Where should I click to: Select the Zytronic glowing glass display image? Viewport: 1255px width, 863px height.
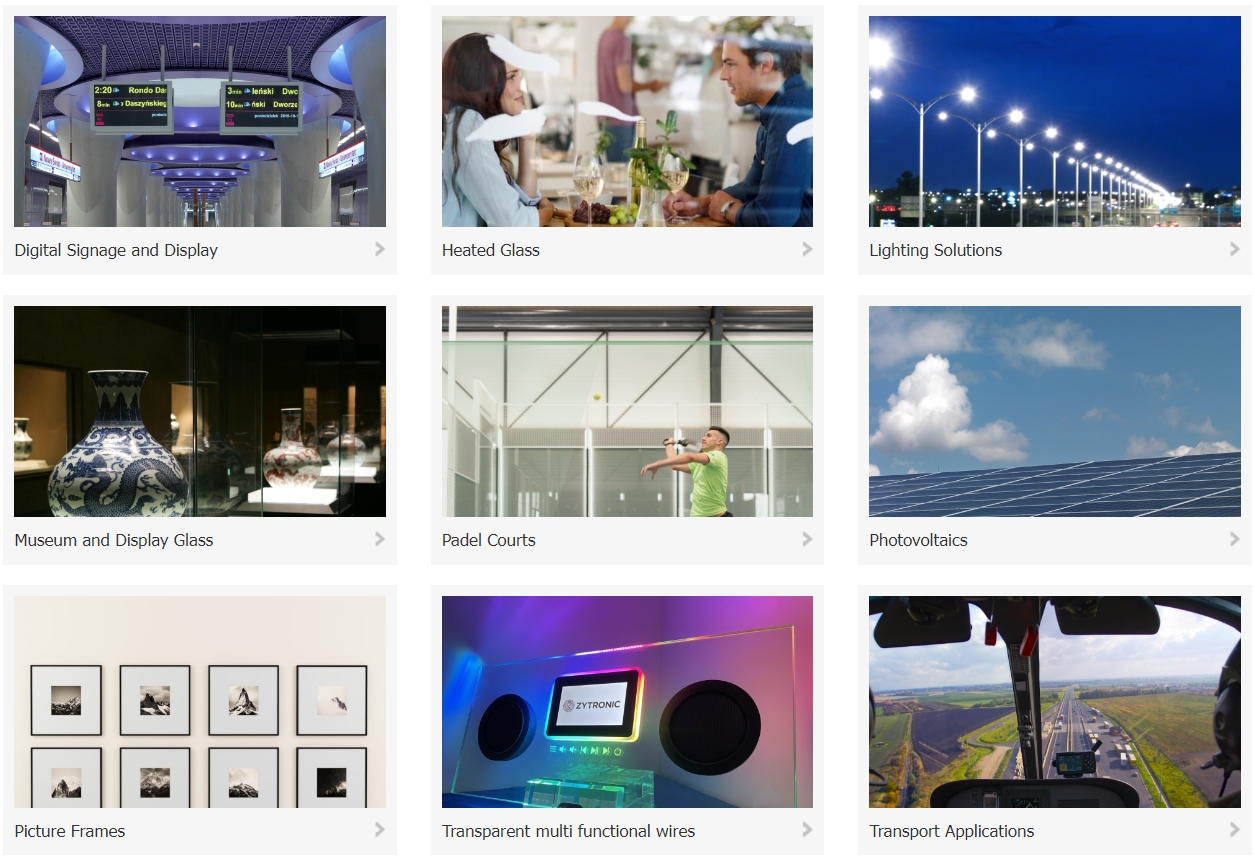coord(627,702)
